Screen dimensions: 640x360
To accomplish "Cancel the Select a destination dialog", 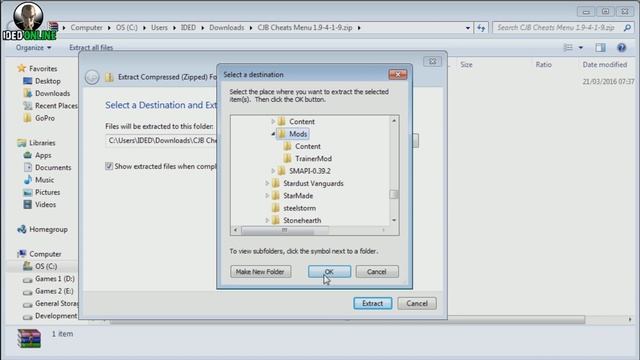I will coord(377,271).
